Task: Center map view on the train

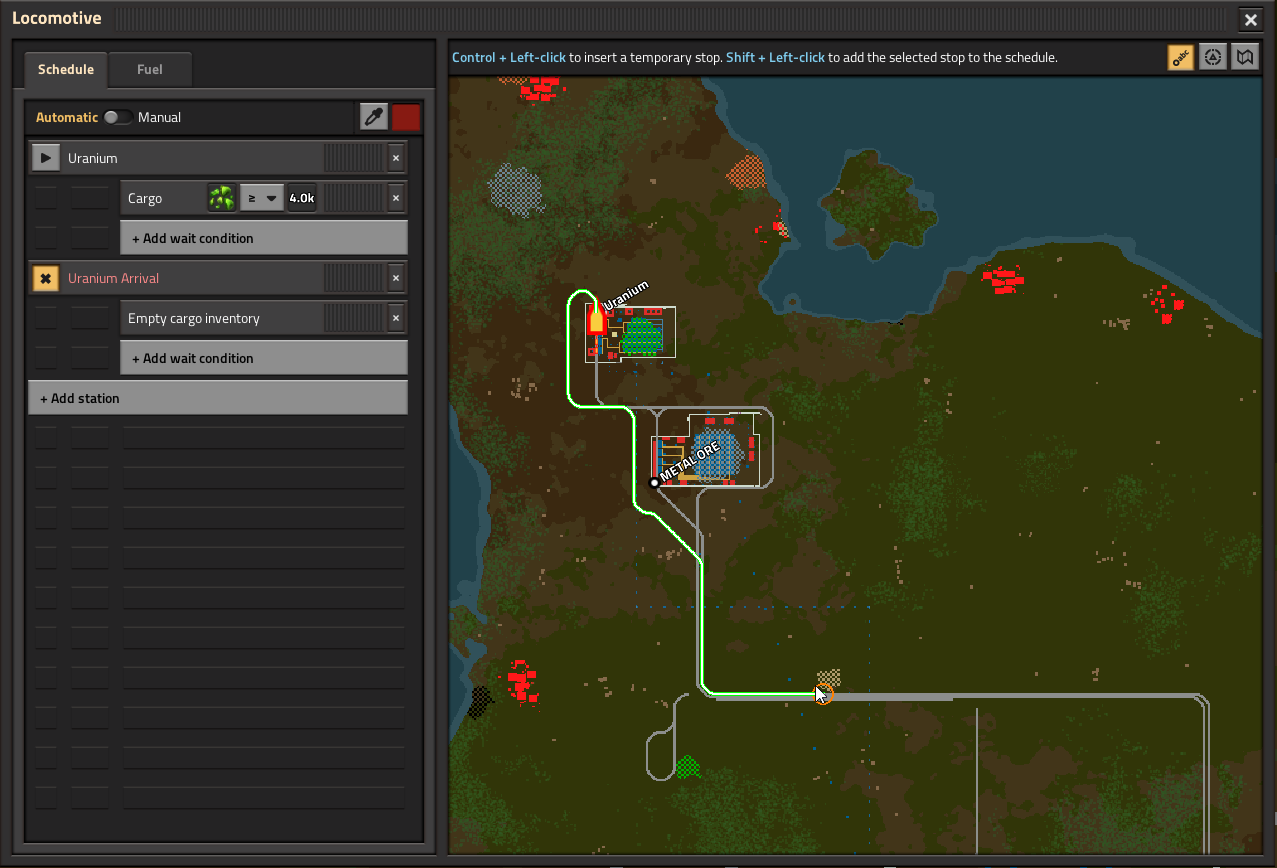Action: pyautogui.click(x=1213, y=57)
